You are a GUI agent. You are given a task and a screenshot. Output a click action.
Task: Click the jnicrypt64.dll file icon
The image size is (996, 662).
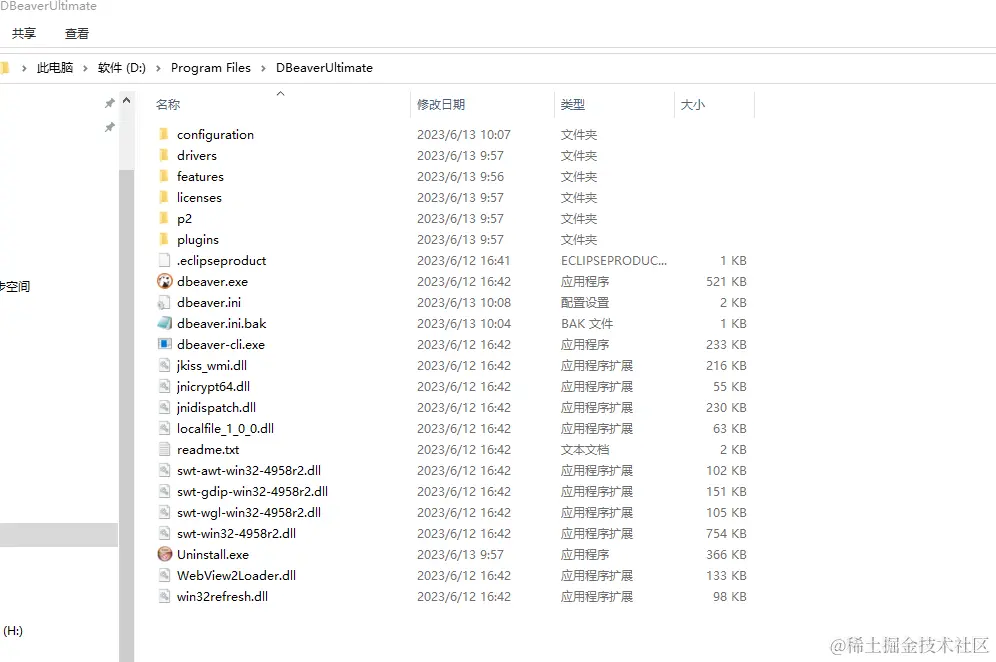coord(165,386)
